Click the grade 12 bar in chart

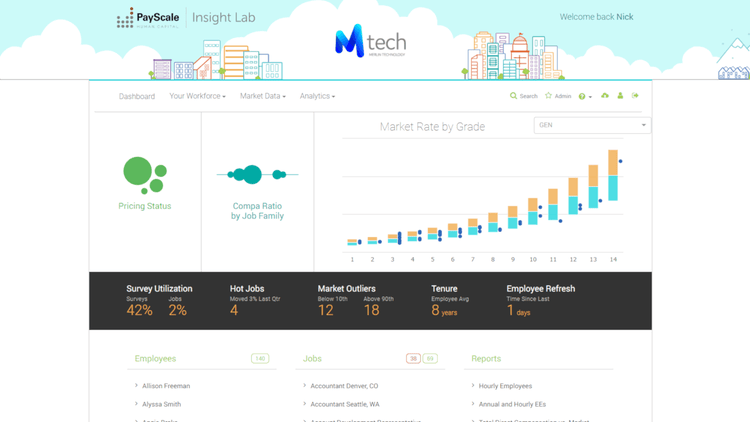(573, 196)
